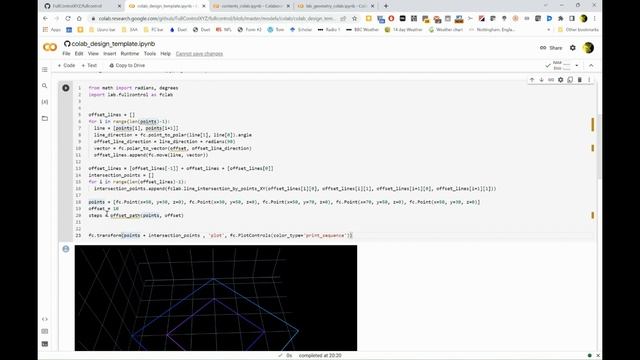Copy link to cell icon
This screenshot has height=360, width=640.
pyautogui.click(x=551, y=80)
